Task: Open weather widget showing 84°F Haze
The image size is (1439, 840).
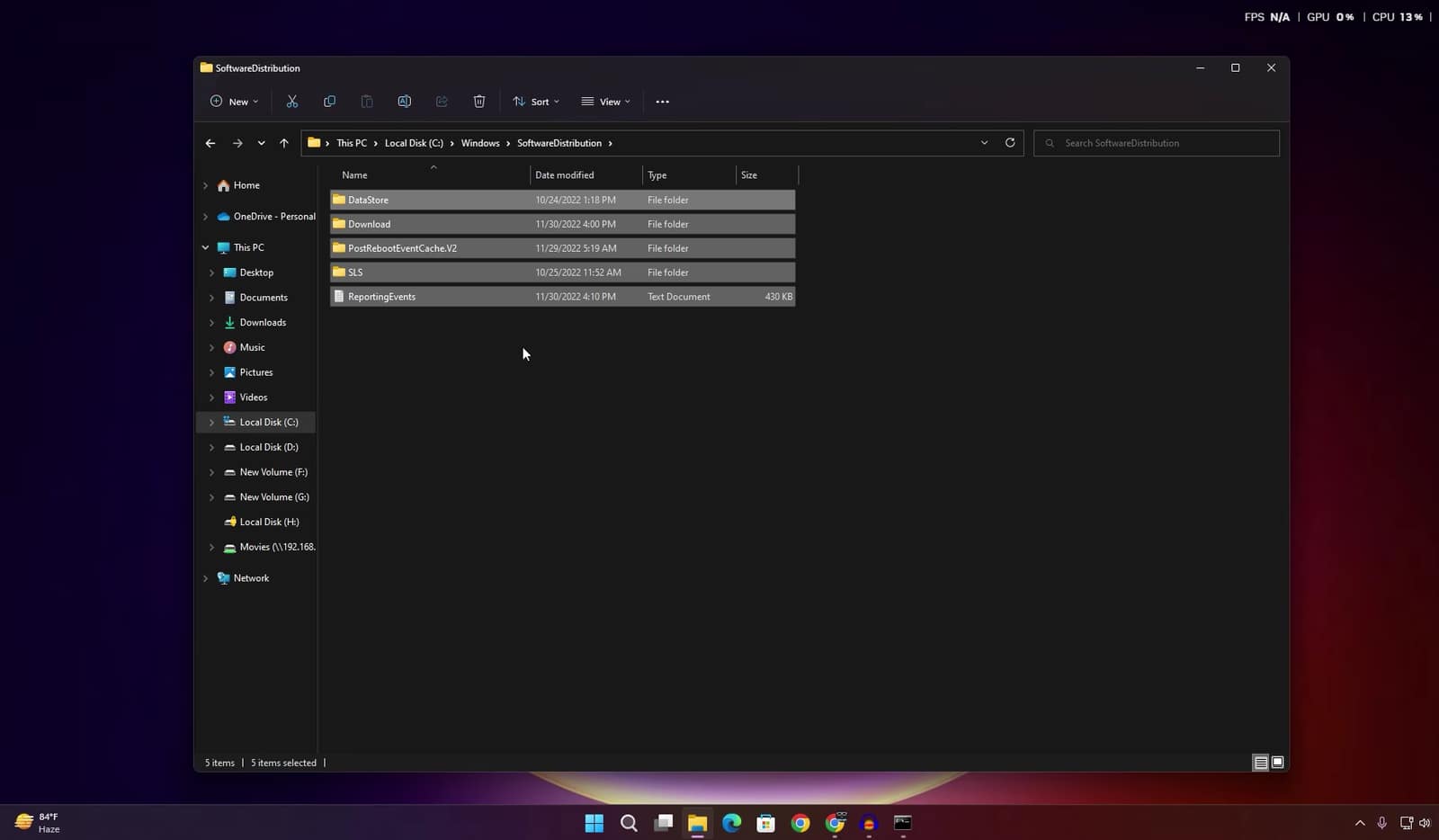Action: coord(38,823)
